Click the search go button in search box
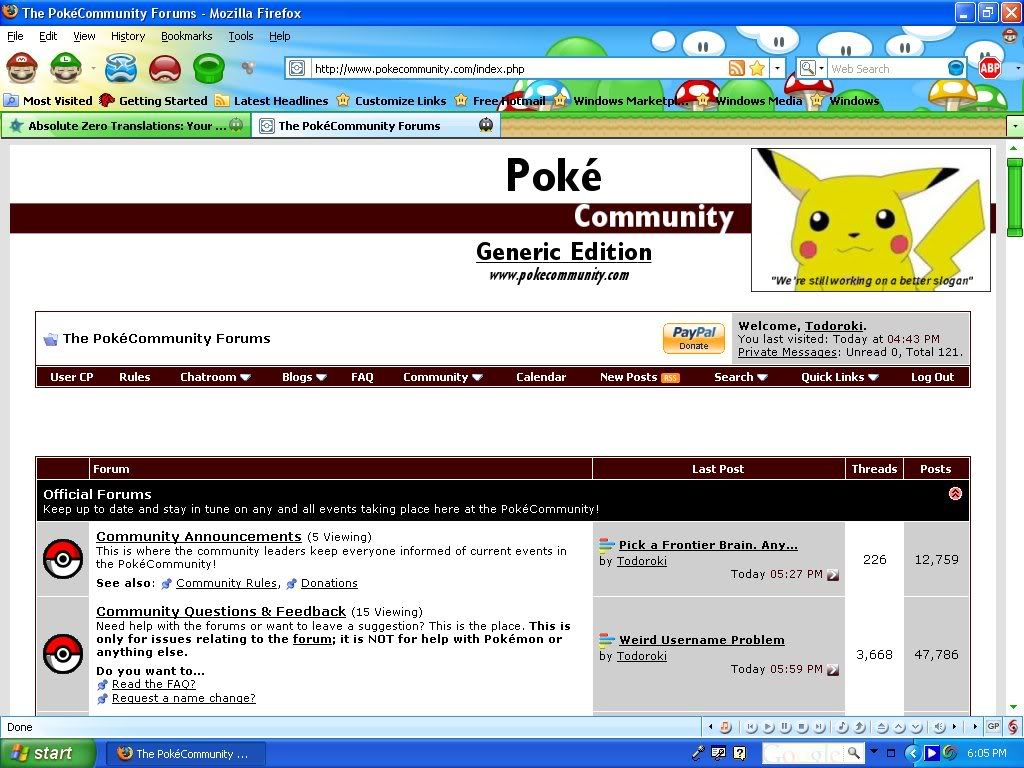Screen dimensions: 1024x768 coord(956,68)
